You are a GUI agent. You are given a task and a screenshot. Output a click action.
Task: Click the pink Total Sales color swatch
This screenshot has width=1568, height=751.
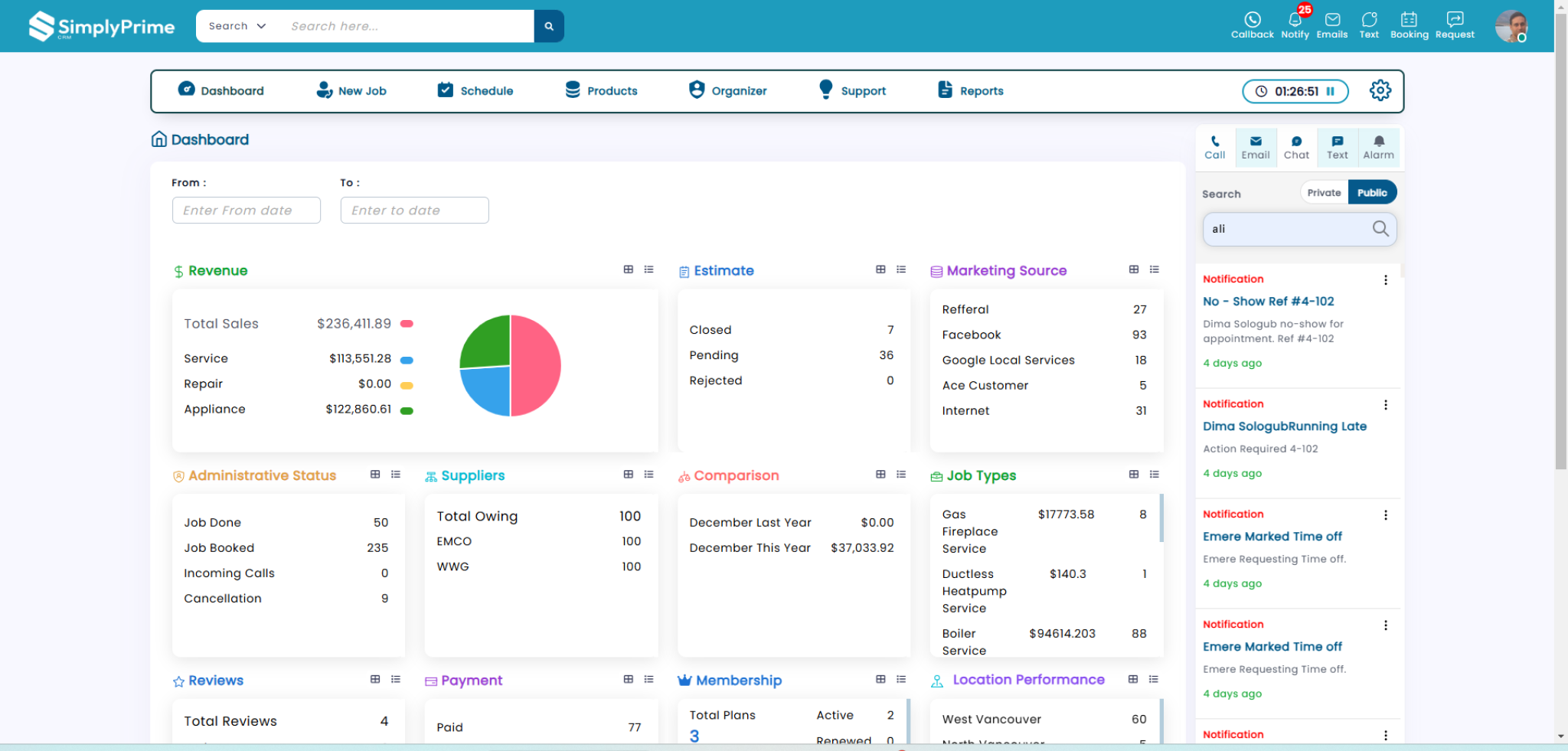pos(407,324)
